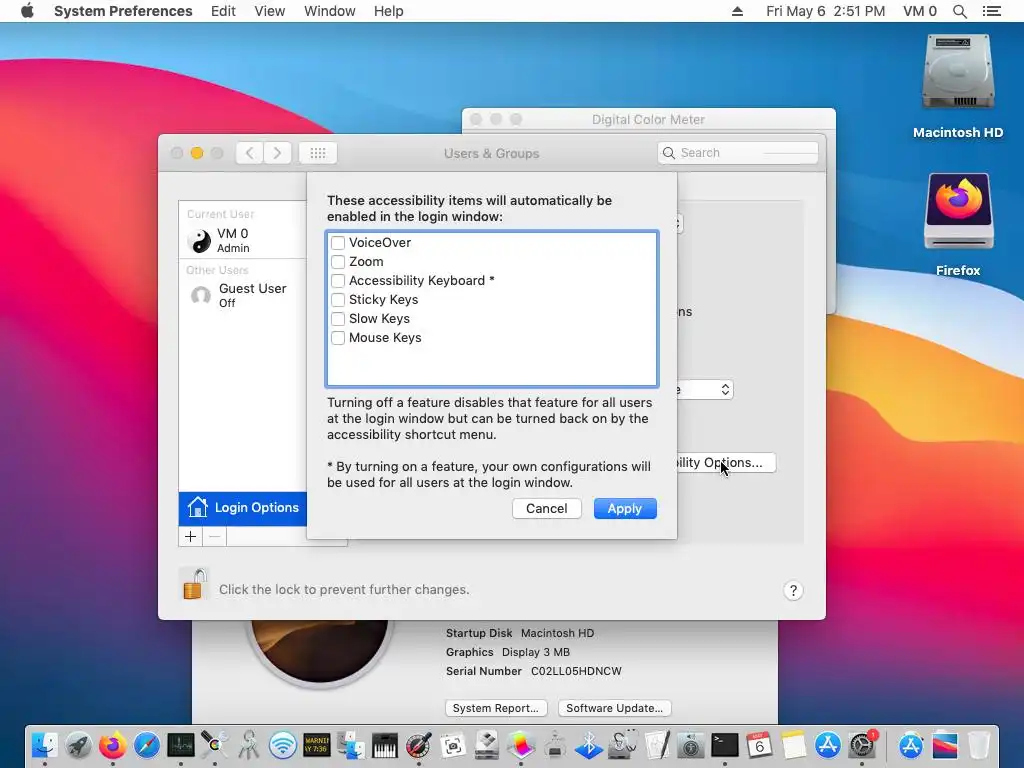Open Finder from the Dock
Screen dimensions: 1024x768
click(45, 745)
